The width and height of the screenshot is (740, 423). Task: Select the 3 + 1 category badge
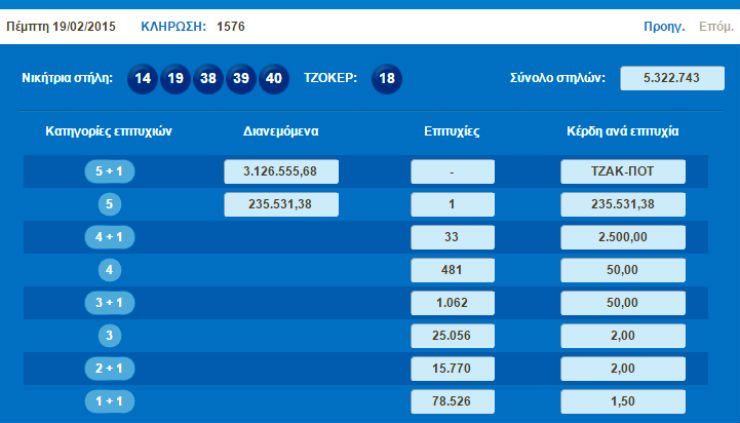[110, 303]
